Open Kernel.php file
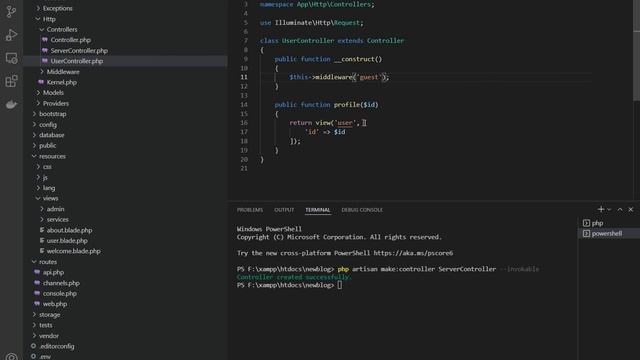This screenshot has height=360, width=640. click(62, 82)
